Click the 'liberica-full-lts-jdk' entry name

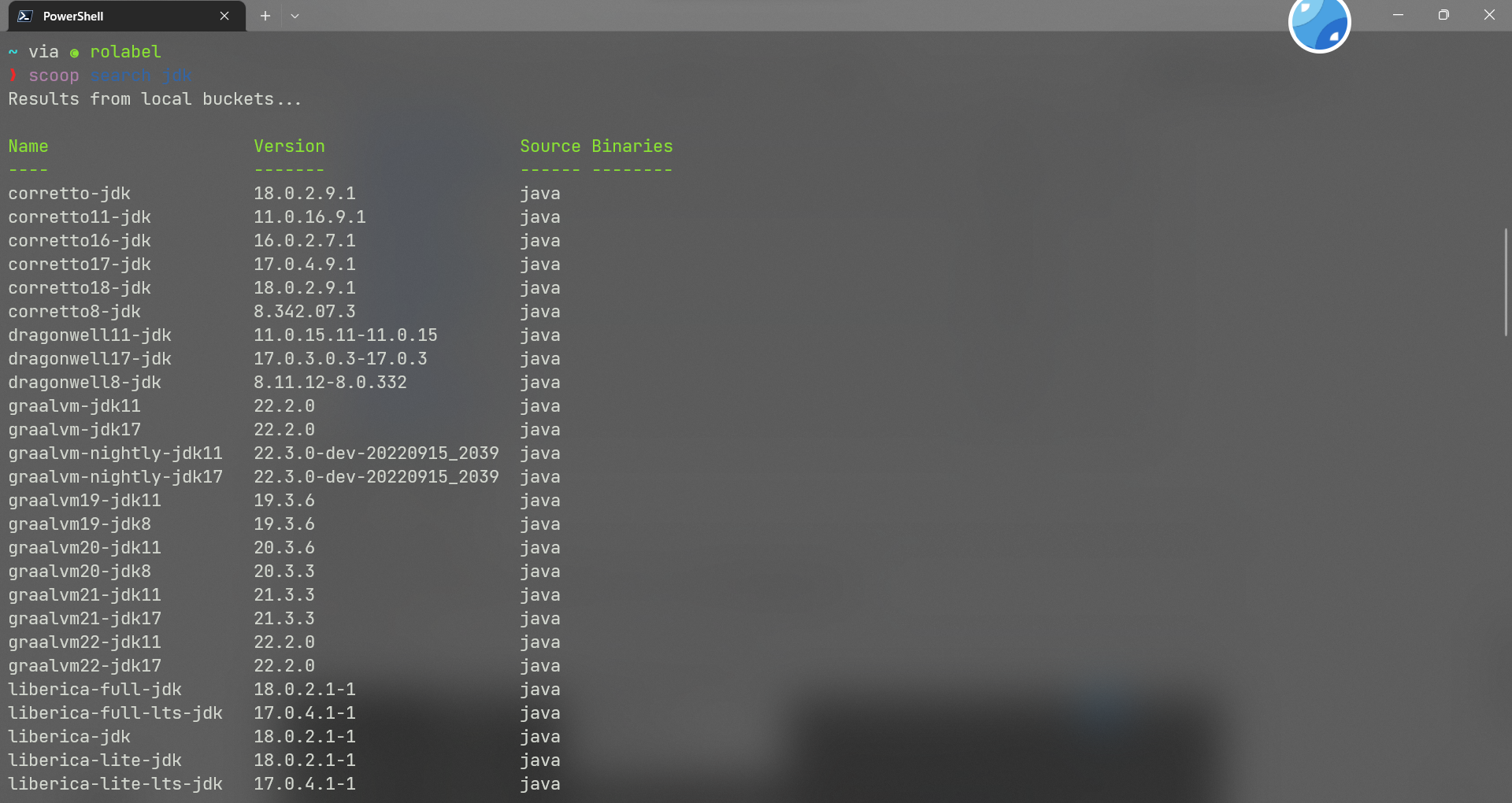116,713
